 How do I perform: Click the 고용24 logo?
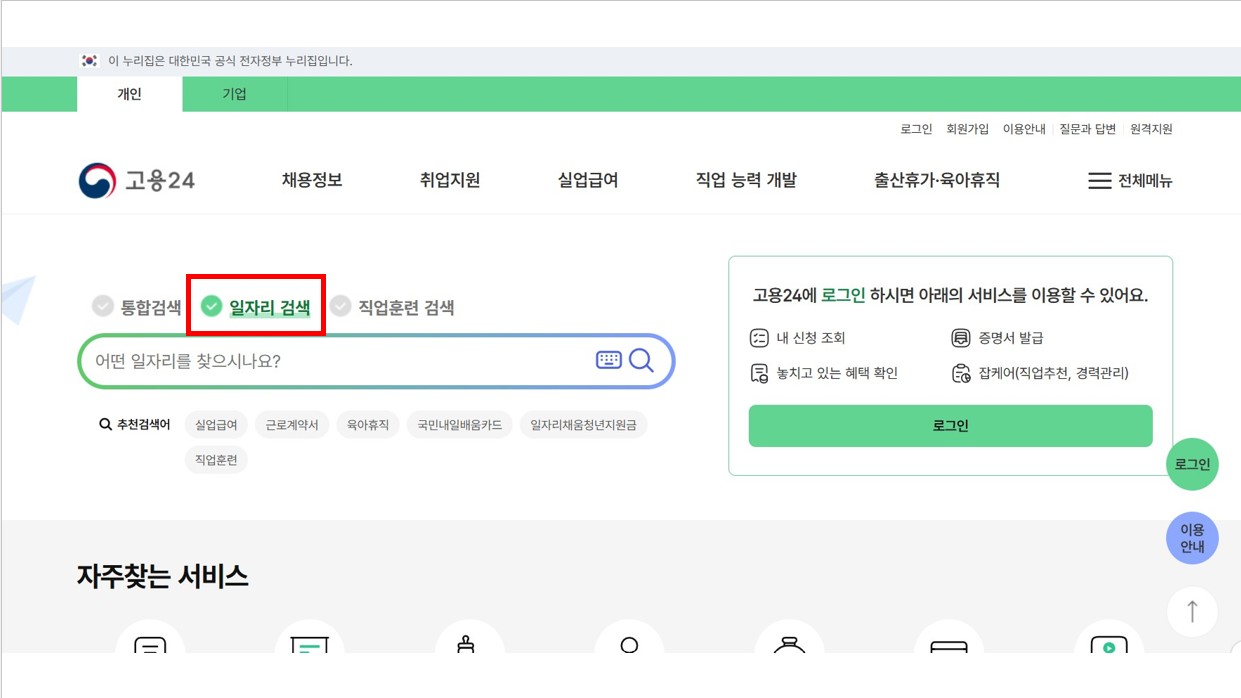(137, 181)
